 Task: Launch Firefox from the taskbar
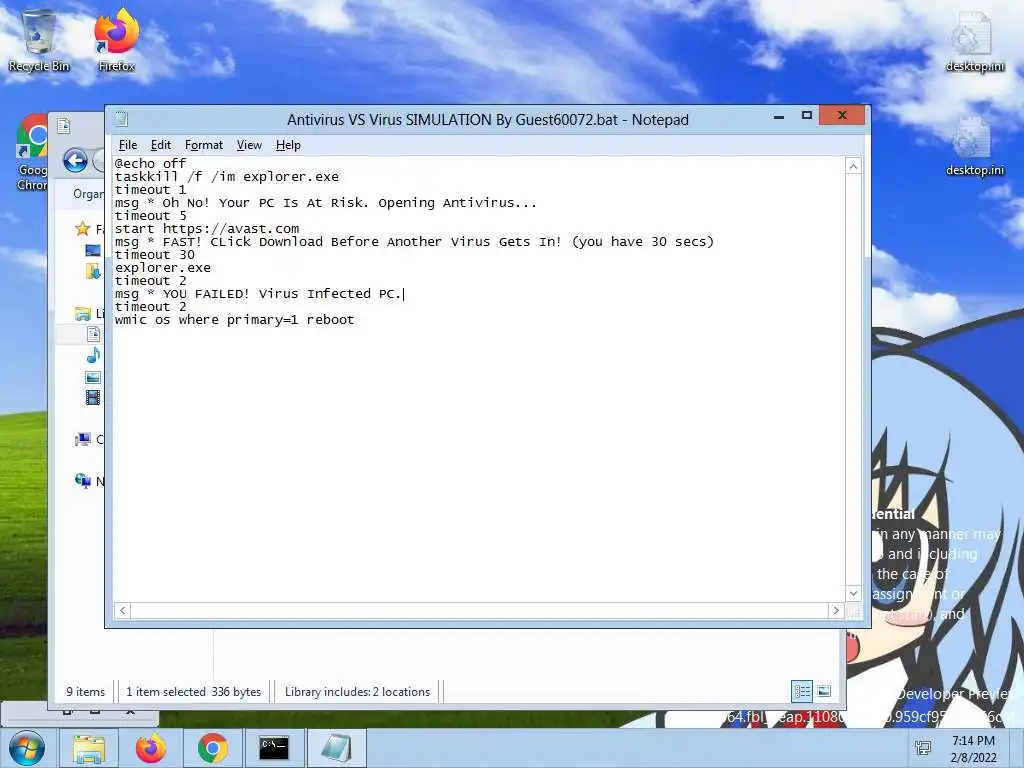point(151,748)
